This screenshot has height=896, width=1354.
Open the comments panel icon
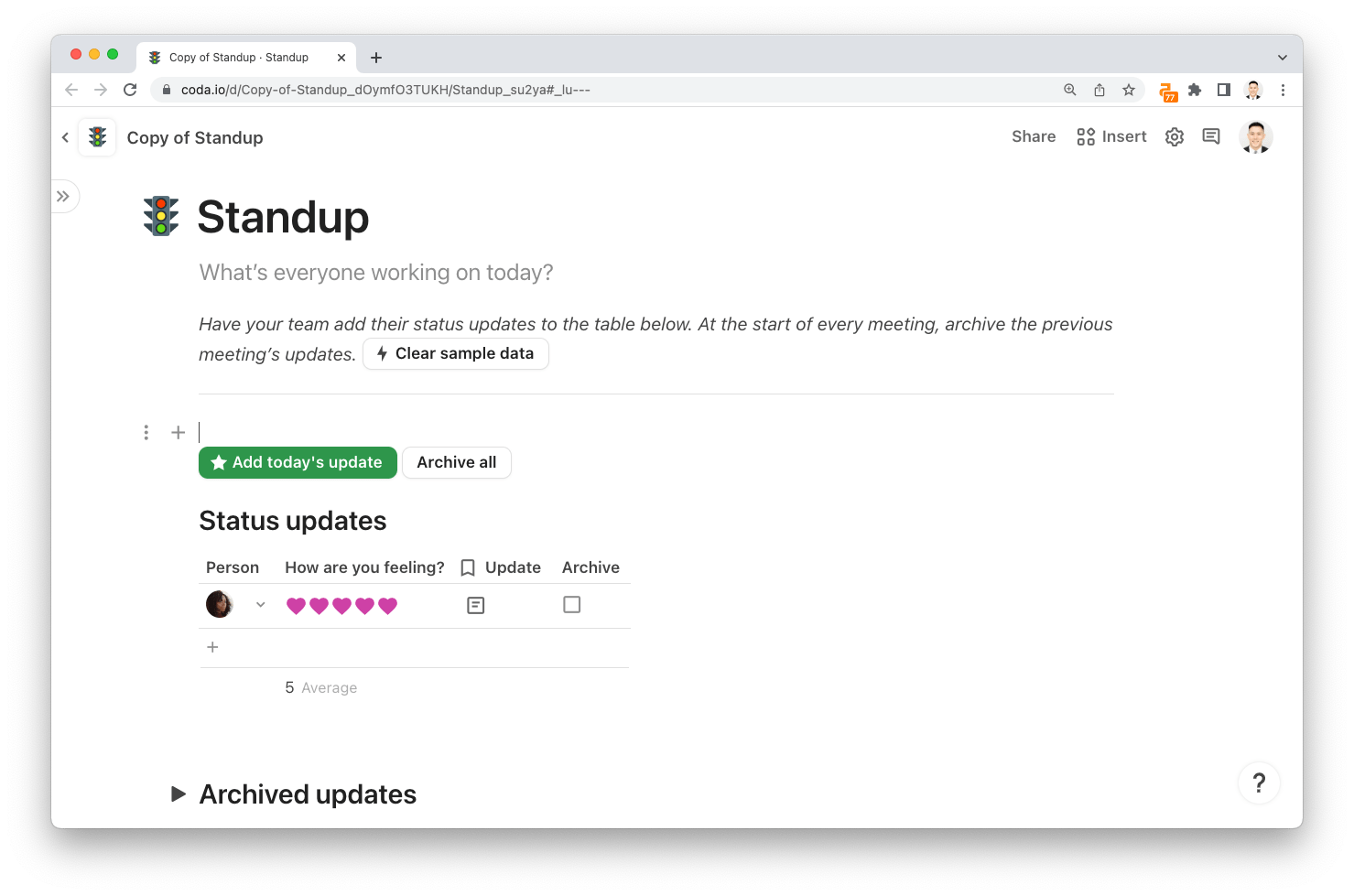pos(1211,136)
